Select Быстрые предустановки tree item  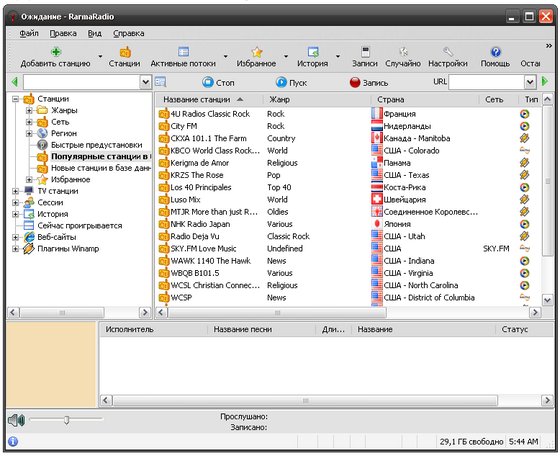point(96,145)
